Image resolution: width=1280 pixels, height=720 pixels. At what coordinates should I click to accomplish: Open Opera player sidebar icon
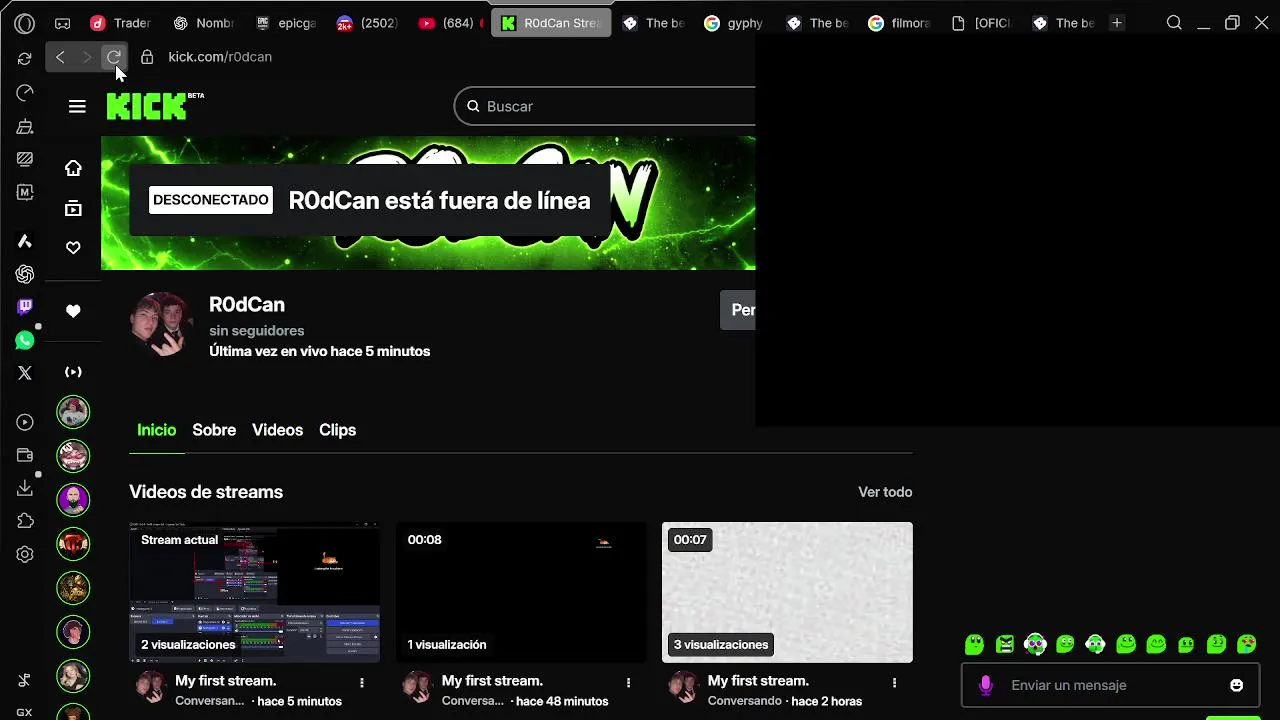point(25,422)
